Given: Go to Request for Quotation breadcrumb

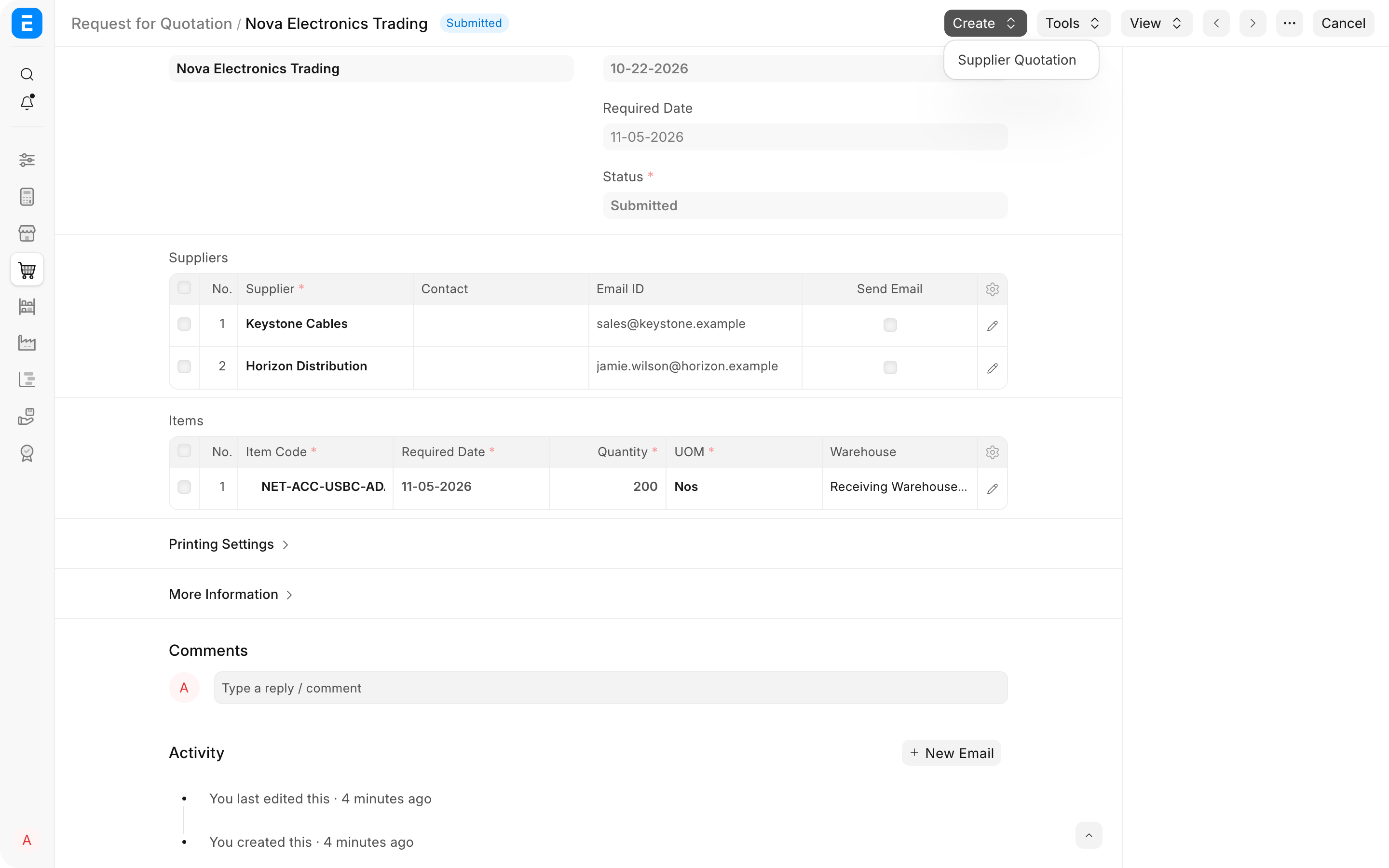Looking at the screenshot, I should pyautogui.click(x=151, y=24).
